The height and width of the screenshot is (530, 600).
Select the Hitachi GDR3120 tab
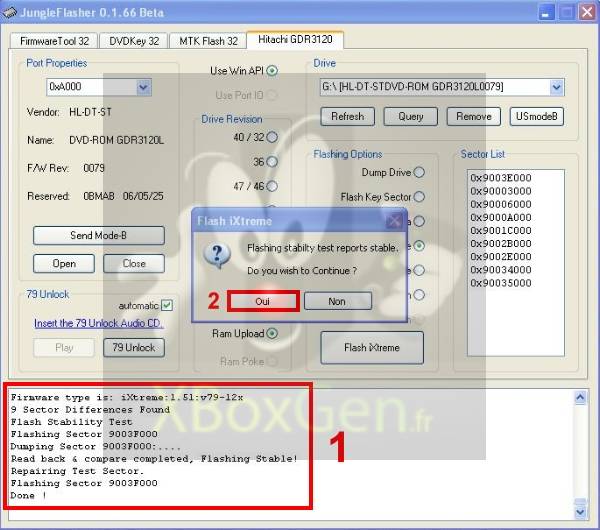tap(295, 39)
